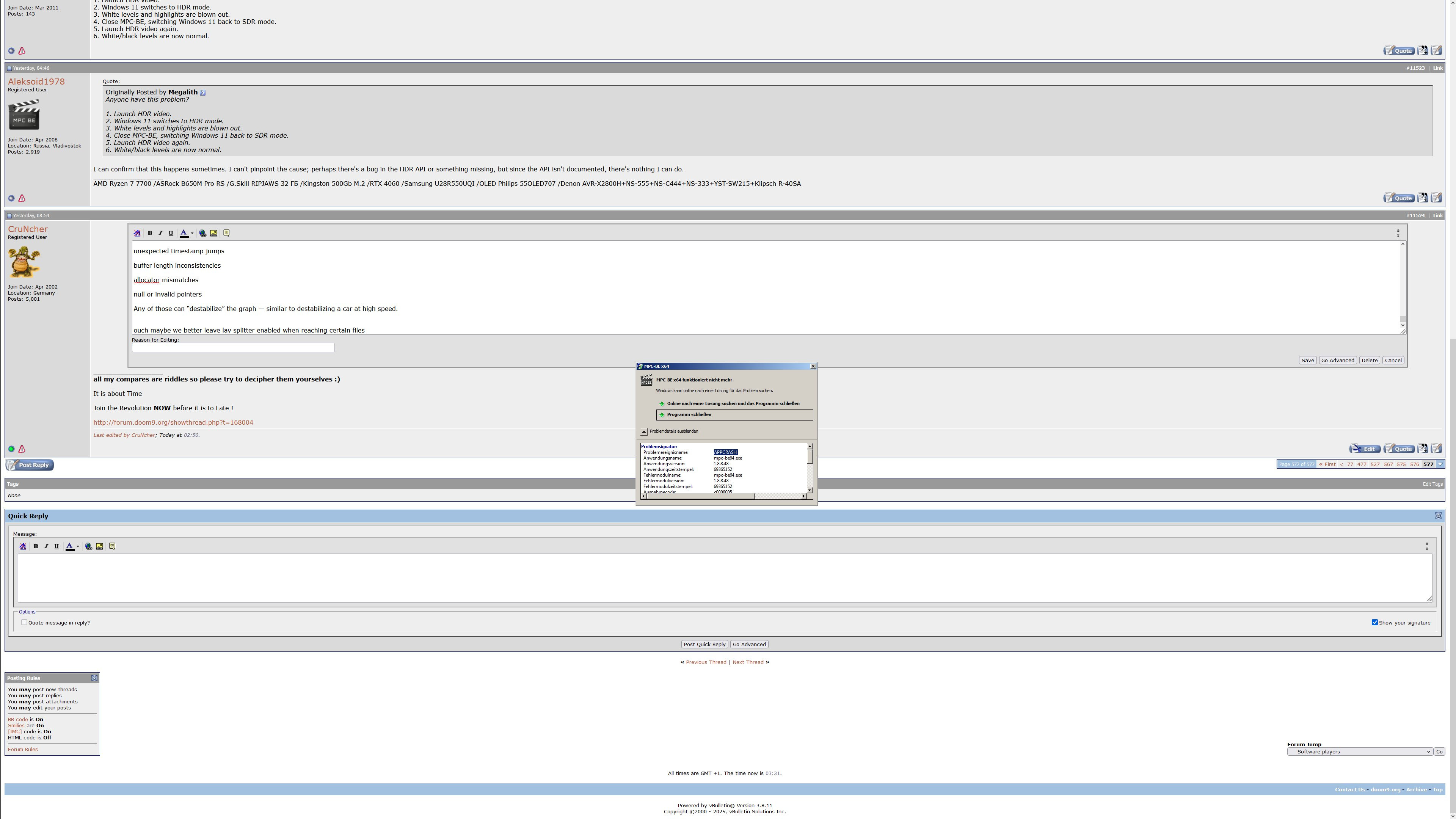Screen dimensions: 1456x819
Task: Collapse the Quick Reply panel
Action: 1438,516
